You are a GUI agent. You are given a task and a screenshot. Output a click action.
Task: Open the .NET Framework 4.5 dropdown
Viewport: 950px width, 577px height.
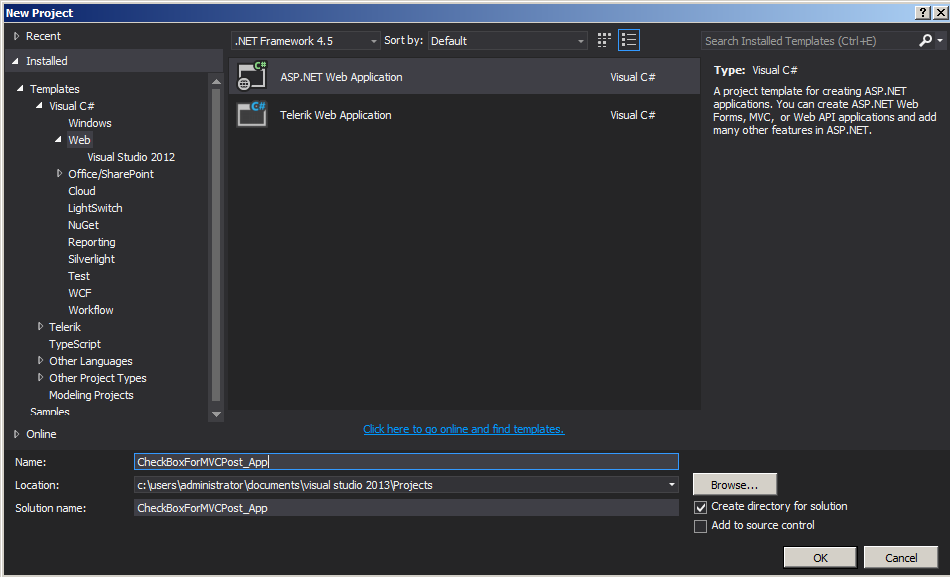point(306,41)
